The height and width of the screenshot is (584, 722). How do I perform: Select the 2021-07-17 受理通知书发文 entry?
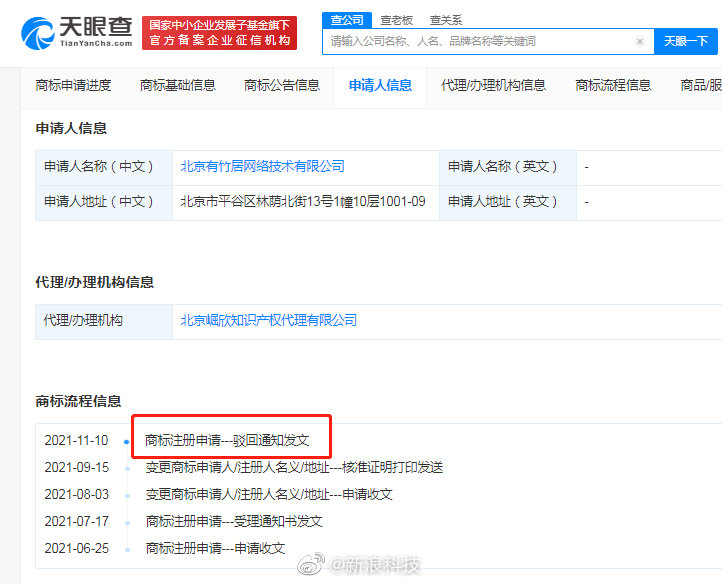234,521
